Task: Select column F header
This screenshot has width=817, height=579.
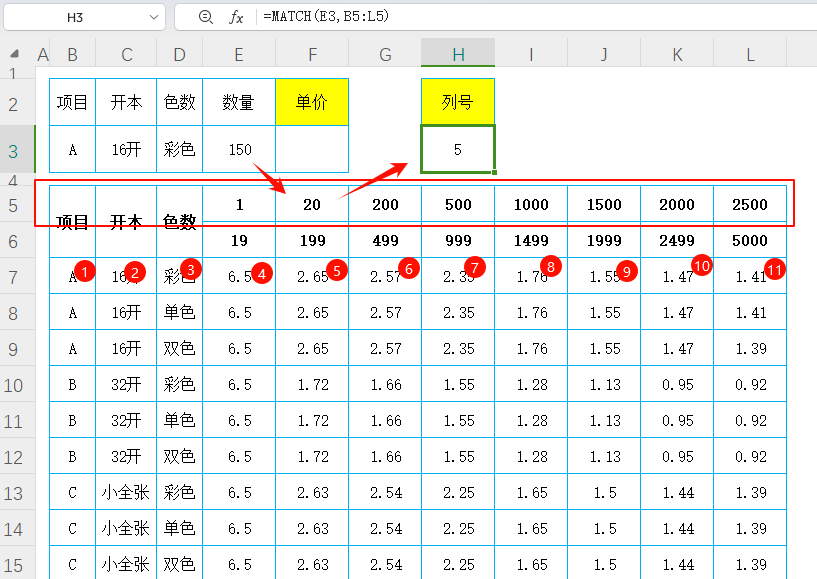Action: pos(312,54)
